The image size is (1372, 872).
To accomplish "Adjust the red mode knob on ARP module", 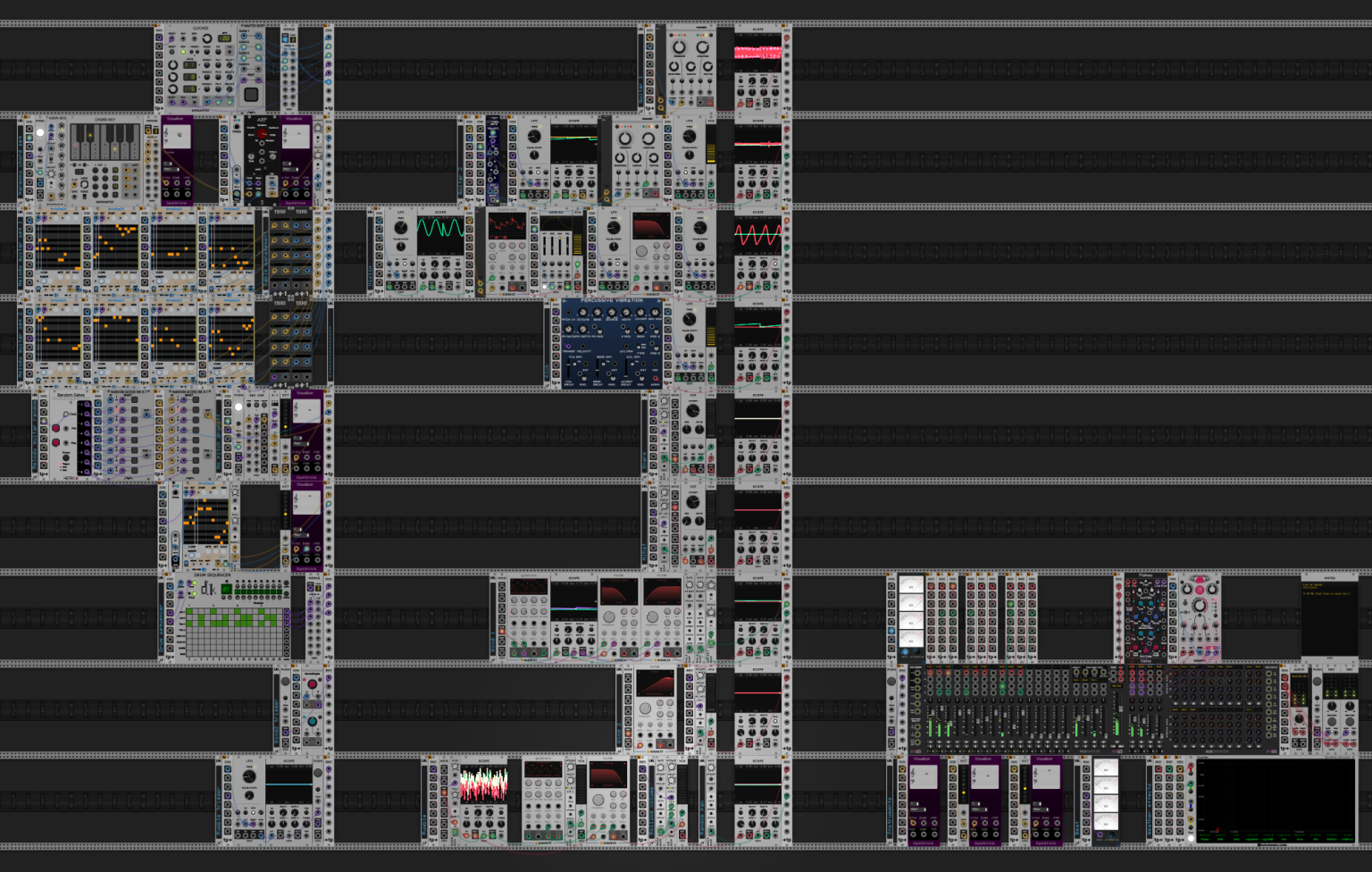I will 262,134.
